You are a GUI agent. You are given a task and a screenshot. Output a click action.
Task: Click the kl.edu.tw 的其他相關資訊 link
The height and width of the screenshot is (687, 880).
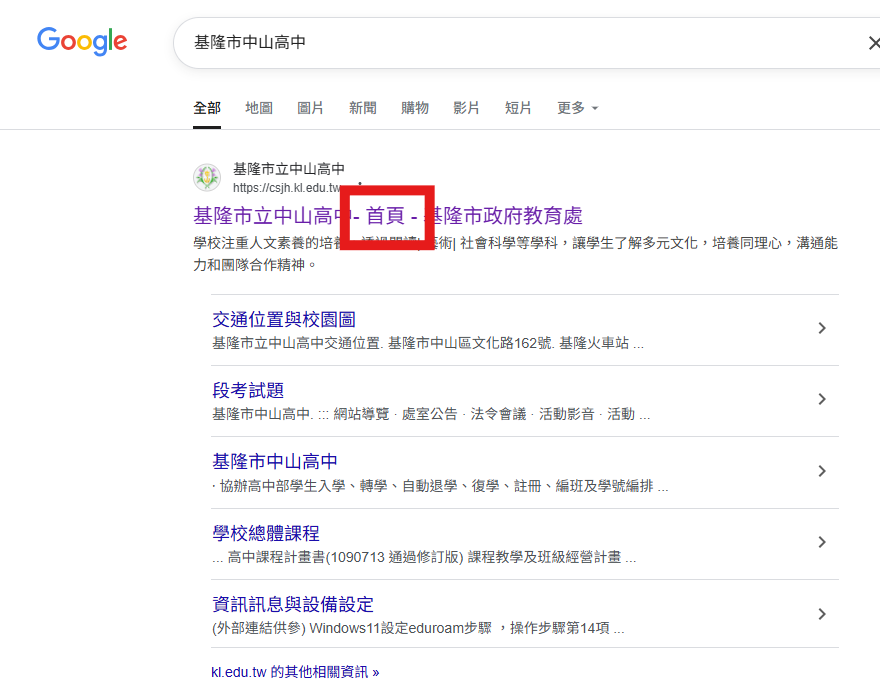click(296, 671)
